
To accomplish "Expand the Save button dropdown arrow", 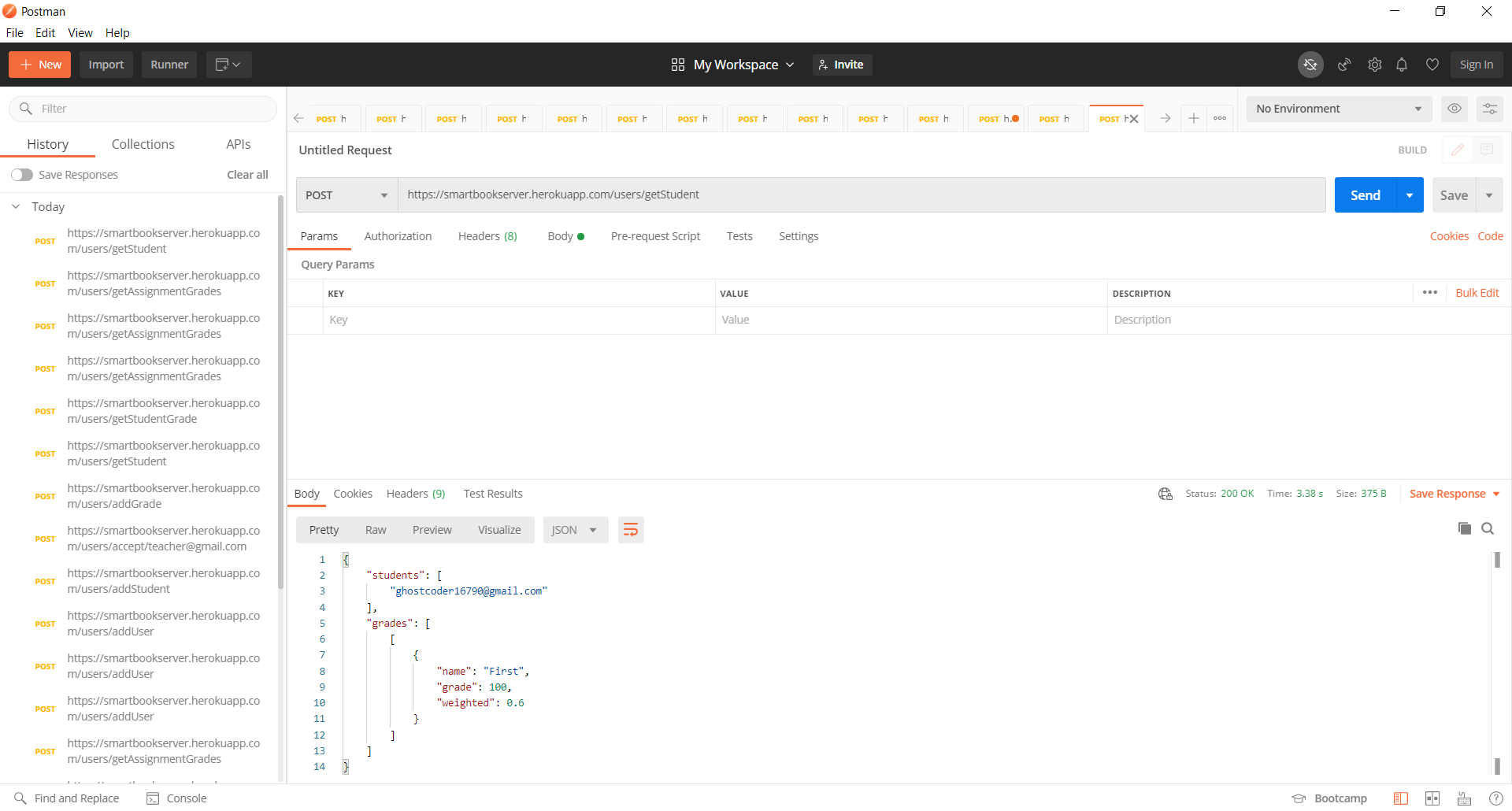I will [1489, 195].
